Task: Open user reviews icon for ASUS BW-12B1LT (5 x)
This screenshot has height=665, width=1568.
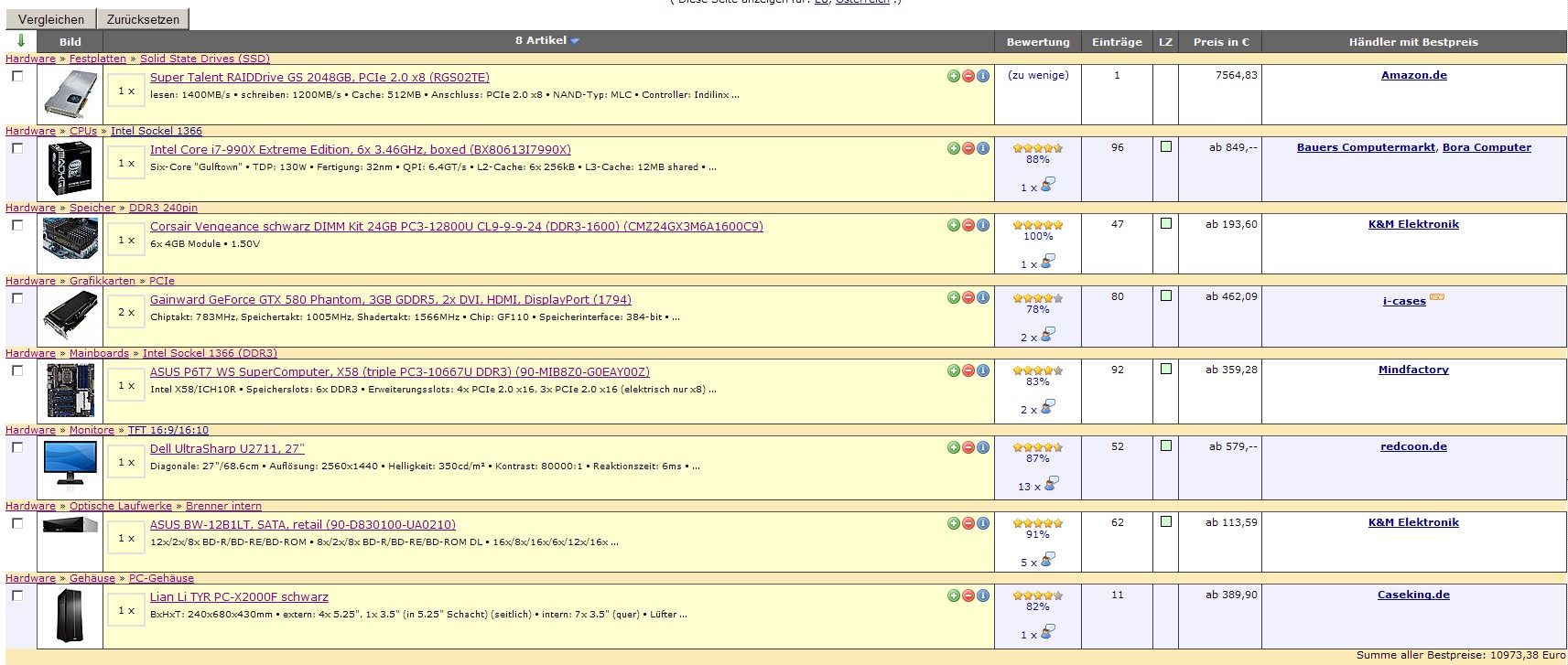Action: [x=1048, y=559]
